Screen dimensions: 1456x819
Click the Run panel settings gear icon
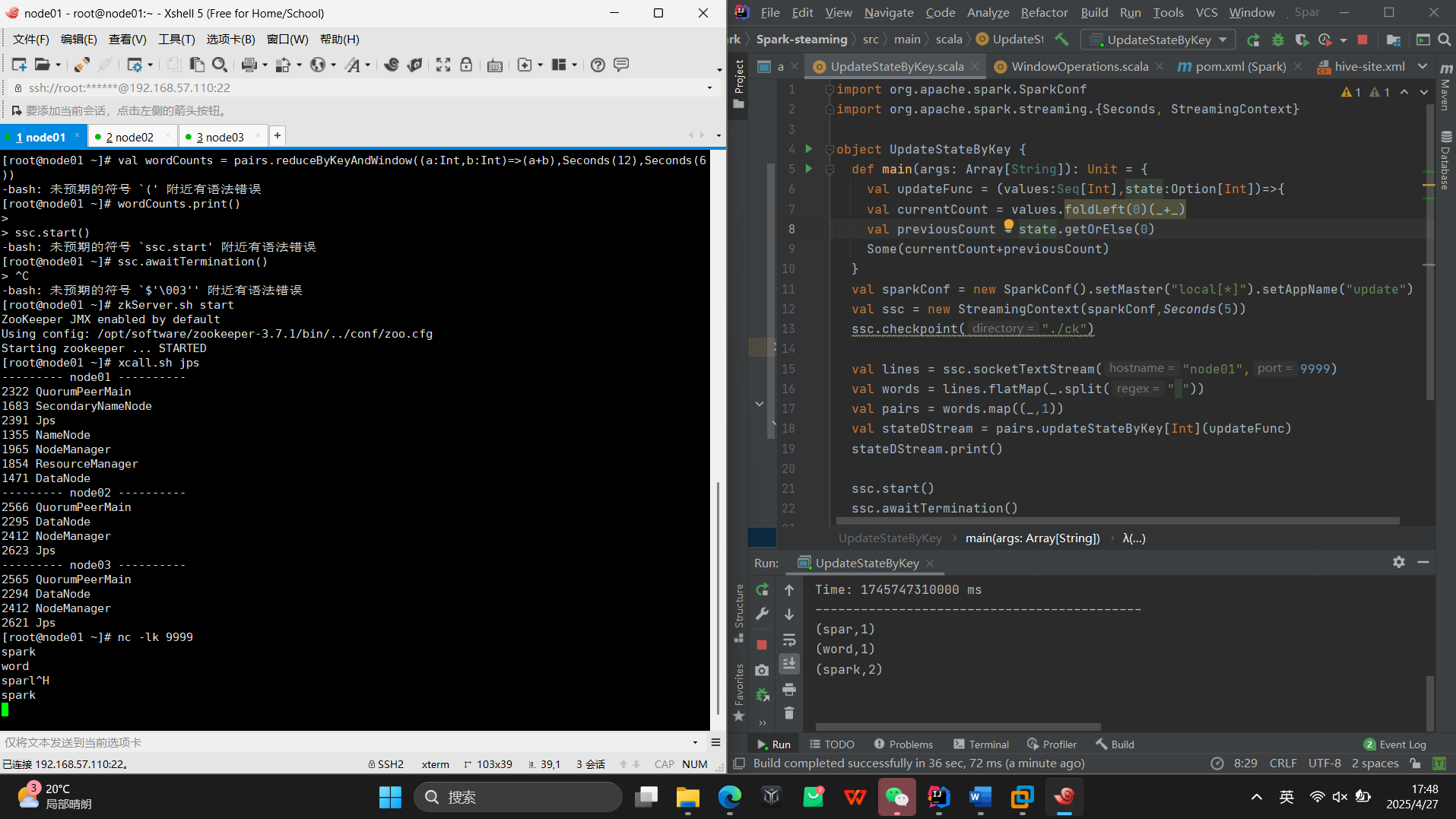(x=1399, y=562)
